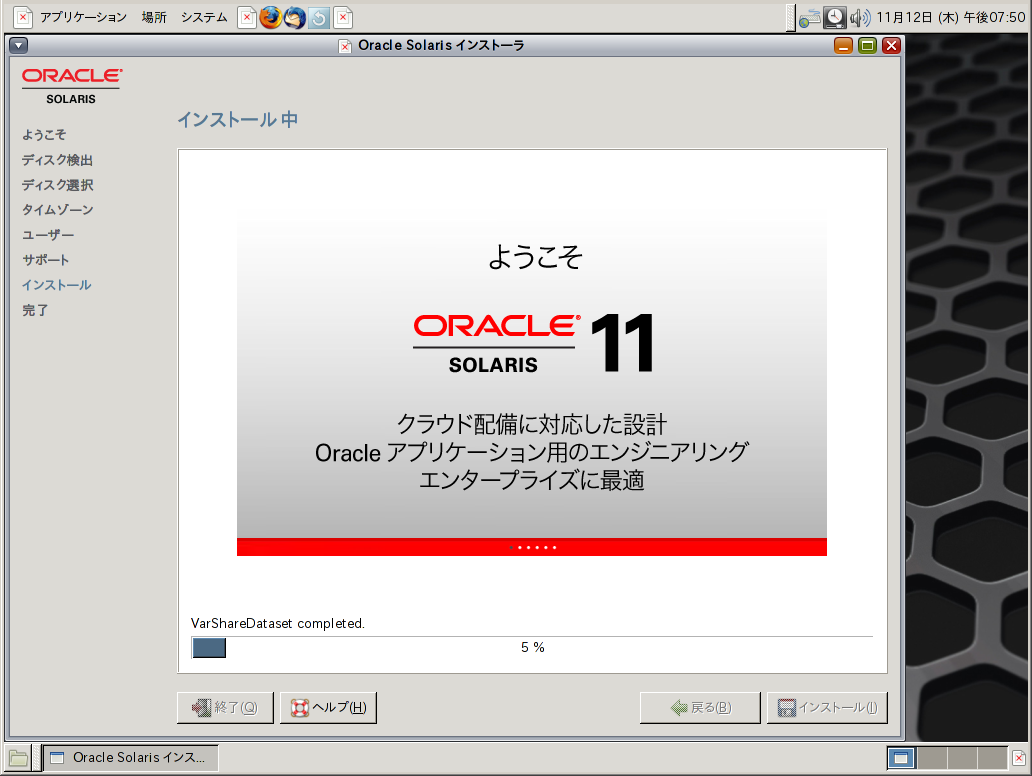Click the ディスク検出 step in sidebar
The height and width of the screenshot is (776, 1032).
pos(57,160)
